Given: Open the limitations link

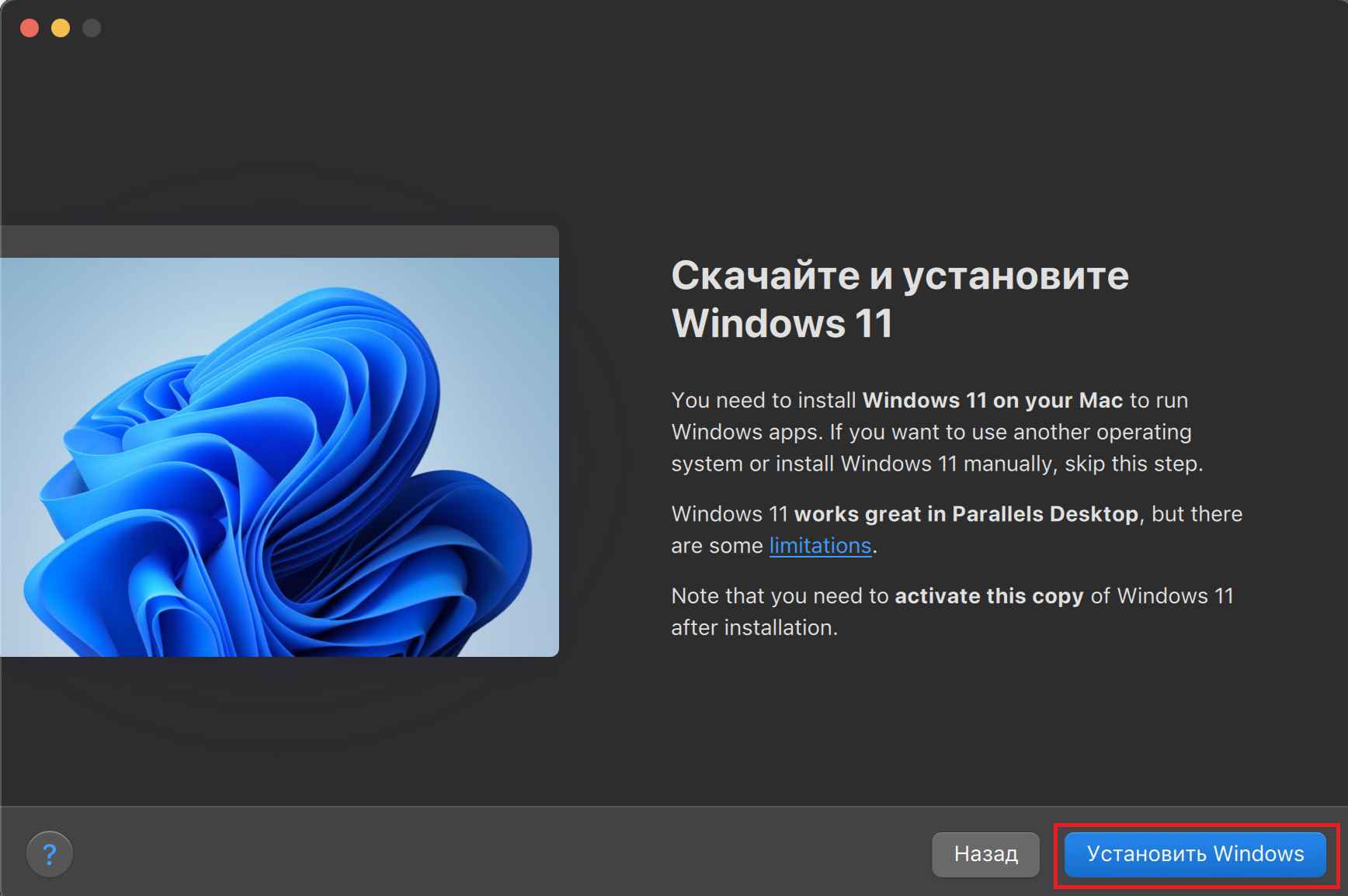Looking at the screenshot, I should click(820, 545).
